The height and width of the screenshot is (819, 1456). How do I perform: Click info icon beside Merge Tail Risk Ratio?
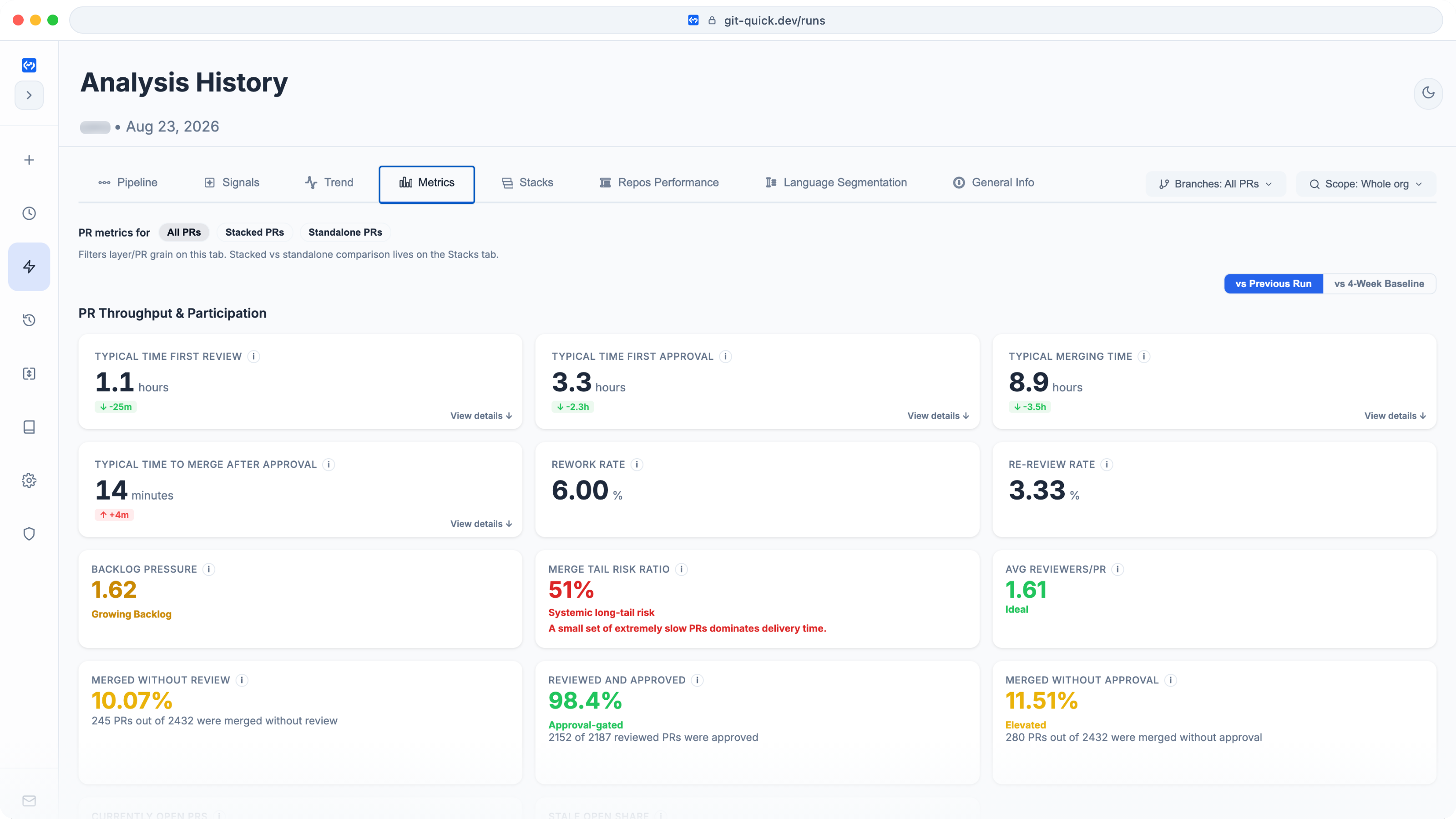tap(682, 569)
